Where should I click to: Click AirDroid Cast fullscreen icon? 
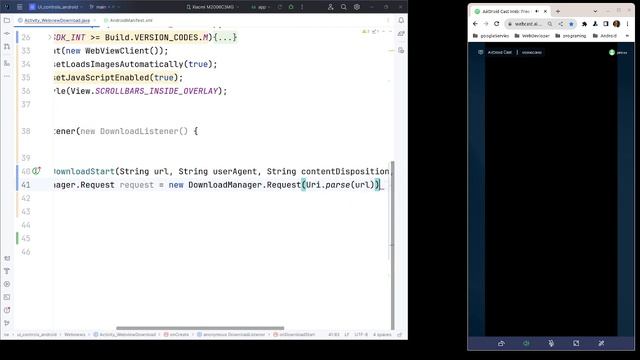(x=576, y=343)
